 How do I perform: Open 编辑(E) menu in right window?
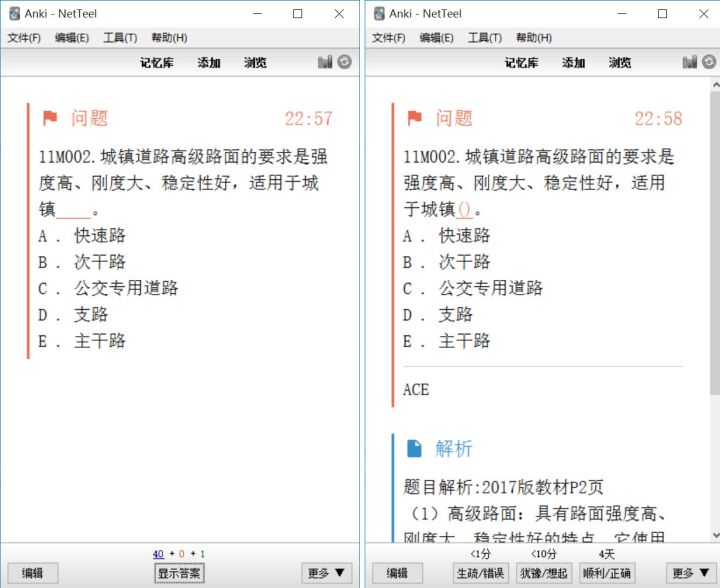point(436,38)
